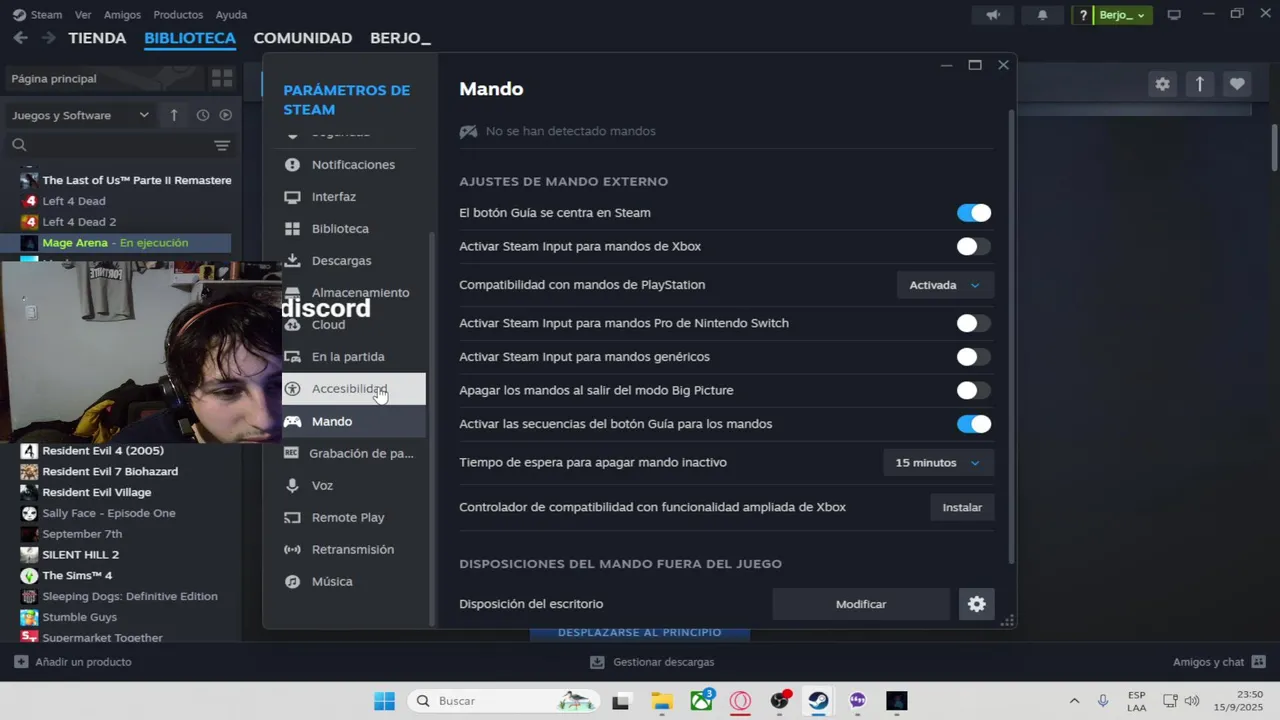Toggle Guide button chord sequences switch
The width and height of the screenshot is (1280, 720).
[974, 424]
